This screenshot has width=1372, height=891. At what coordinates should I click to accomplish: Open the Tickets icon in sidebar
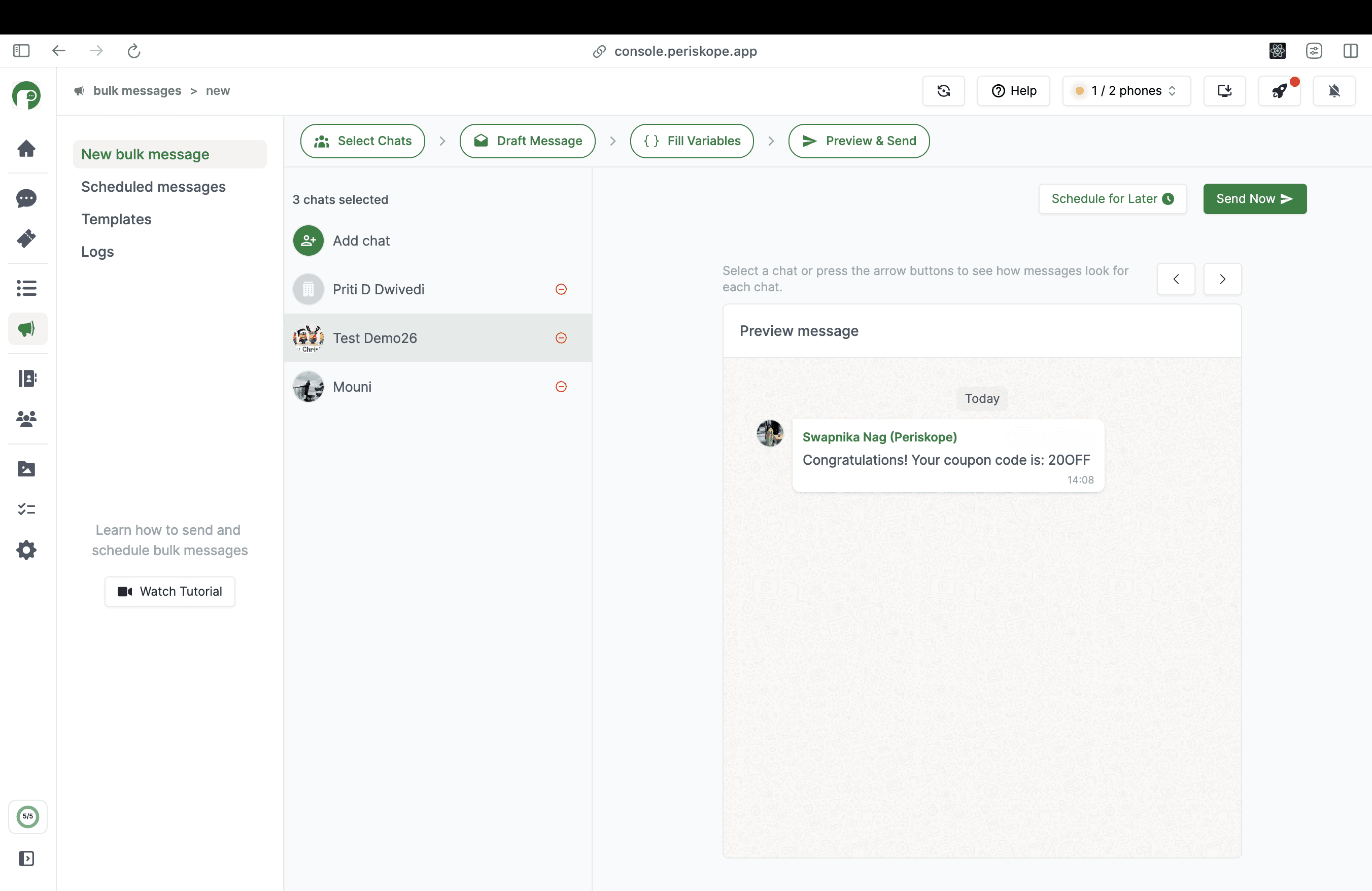click(26, 238)
